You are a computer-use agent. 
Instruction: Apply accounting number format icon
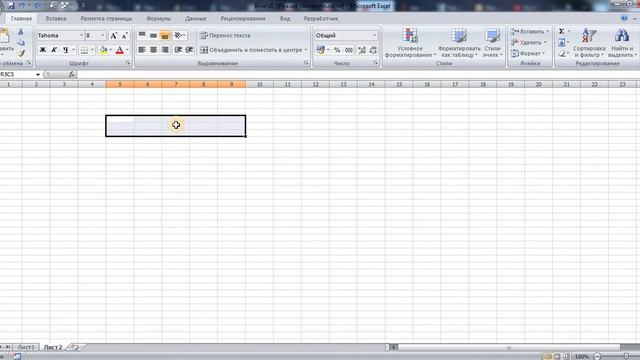[x=320, y=50]
